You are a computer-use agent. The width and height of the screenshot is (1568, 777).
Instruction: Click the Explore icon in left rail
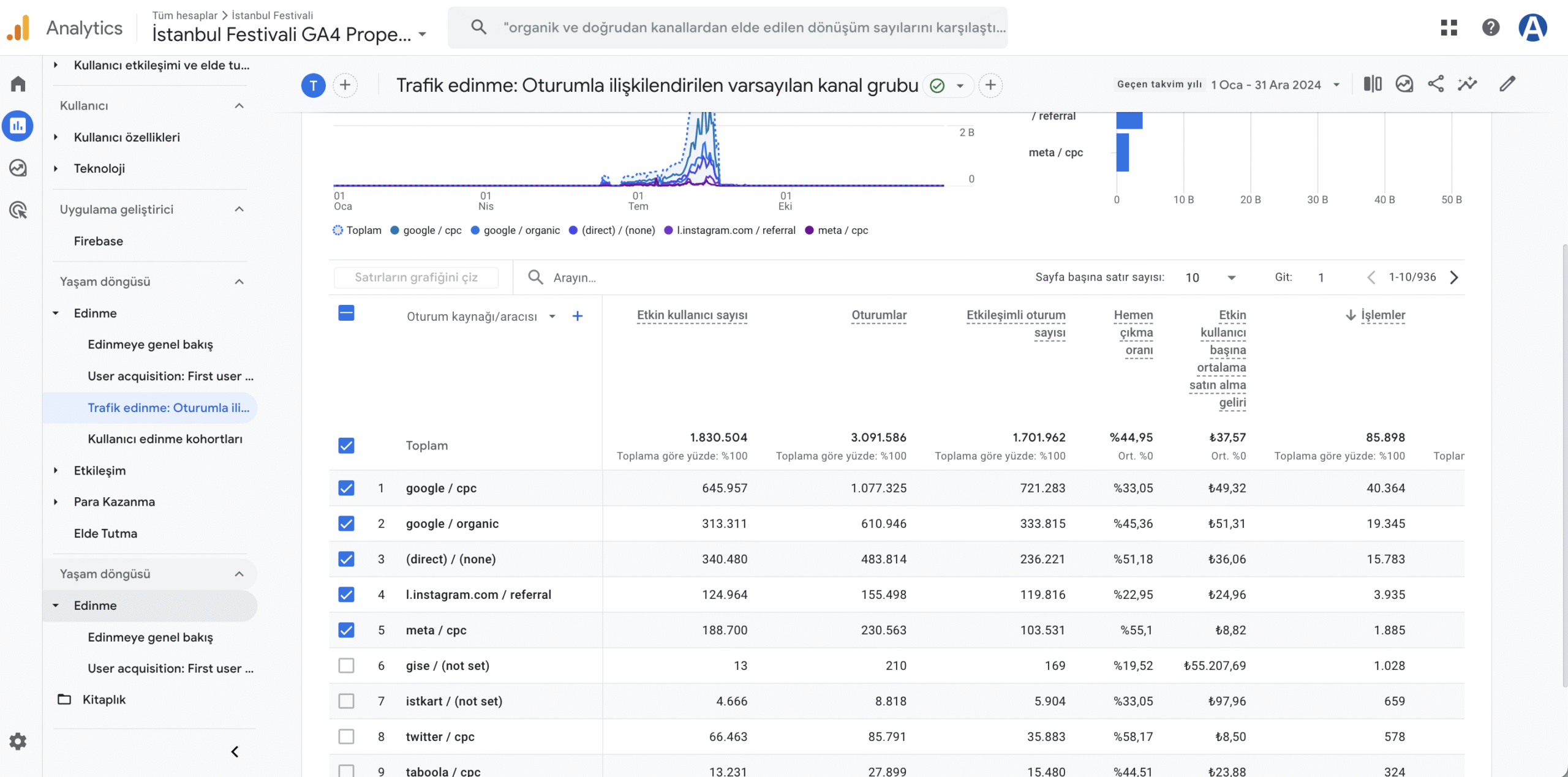pyautogui.click(x=18, y=168)
